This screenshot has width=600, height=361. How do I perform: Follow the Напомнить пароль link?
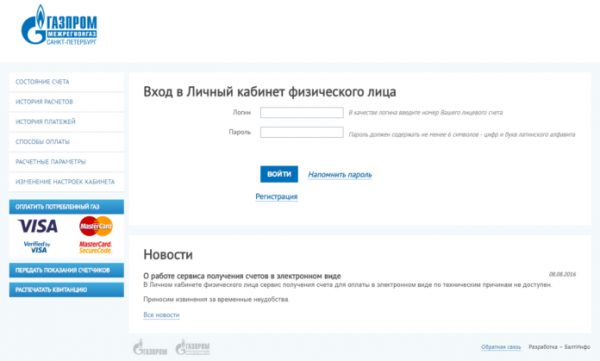coord(340,175)
